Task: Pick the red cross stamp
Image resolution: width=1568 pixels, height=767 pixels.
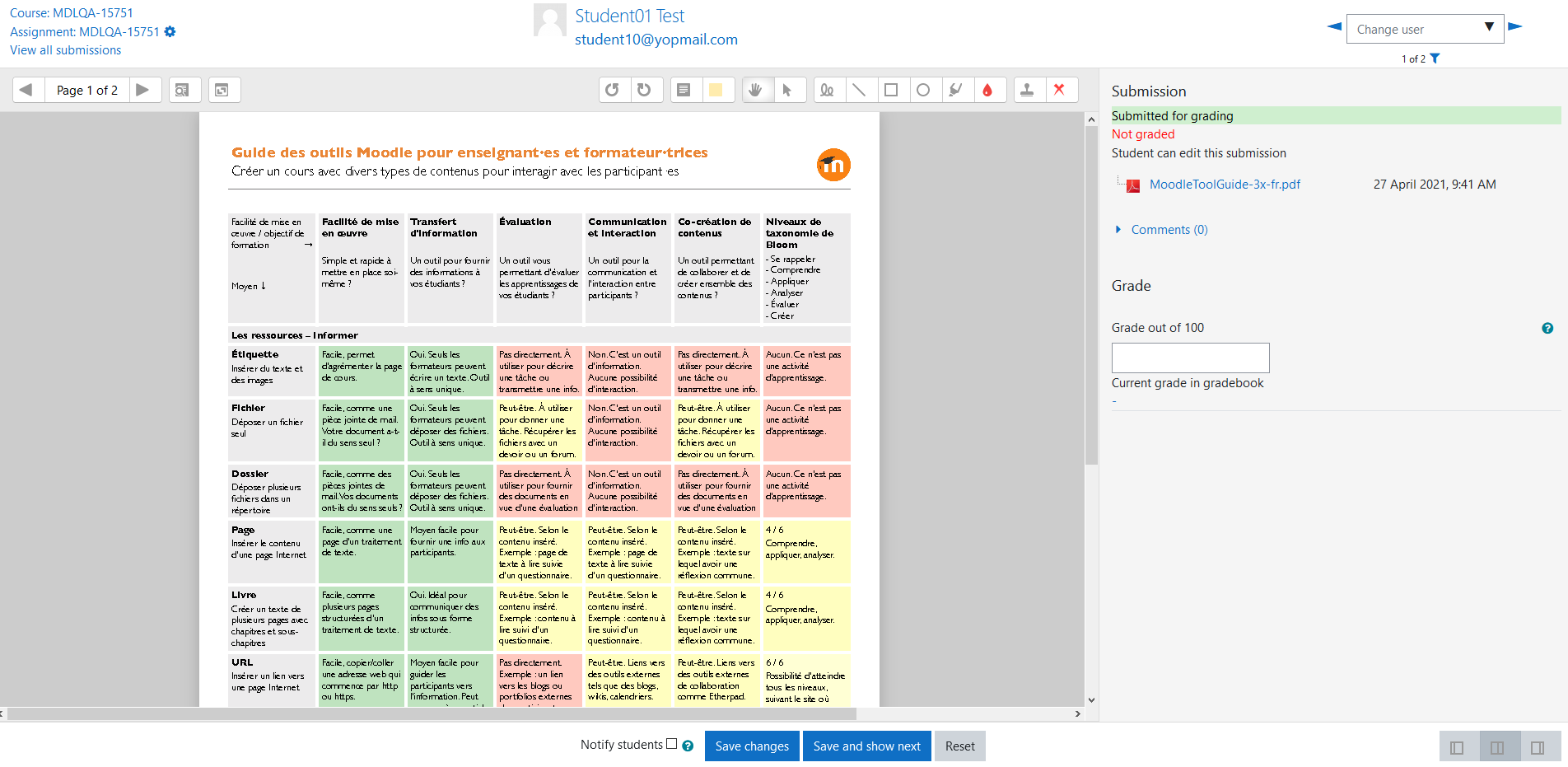Action: point(1060,90)
